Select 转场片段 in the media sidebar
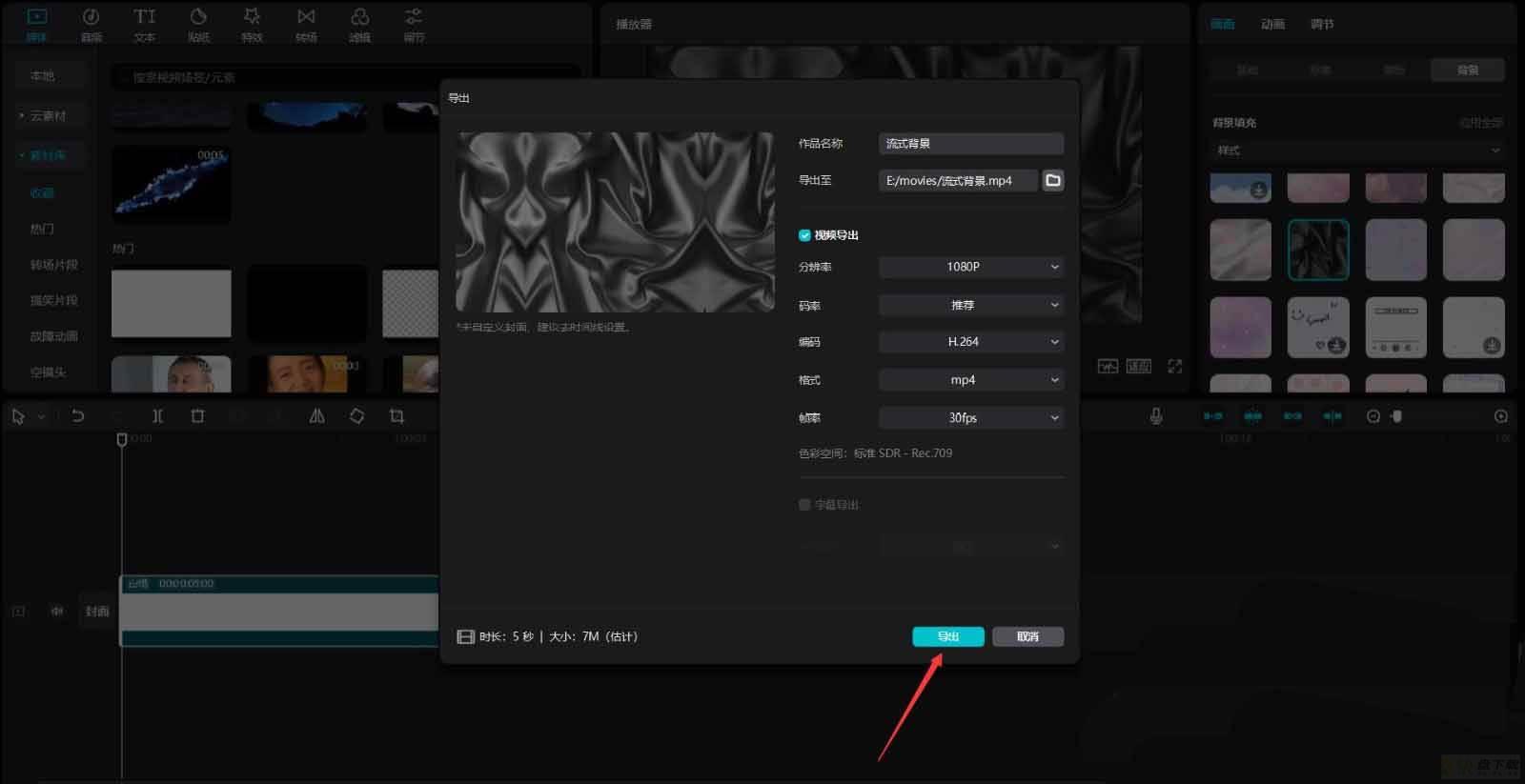 coord(53,265)
